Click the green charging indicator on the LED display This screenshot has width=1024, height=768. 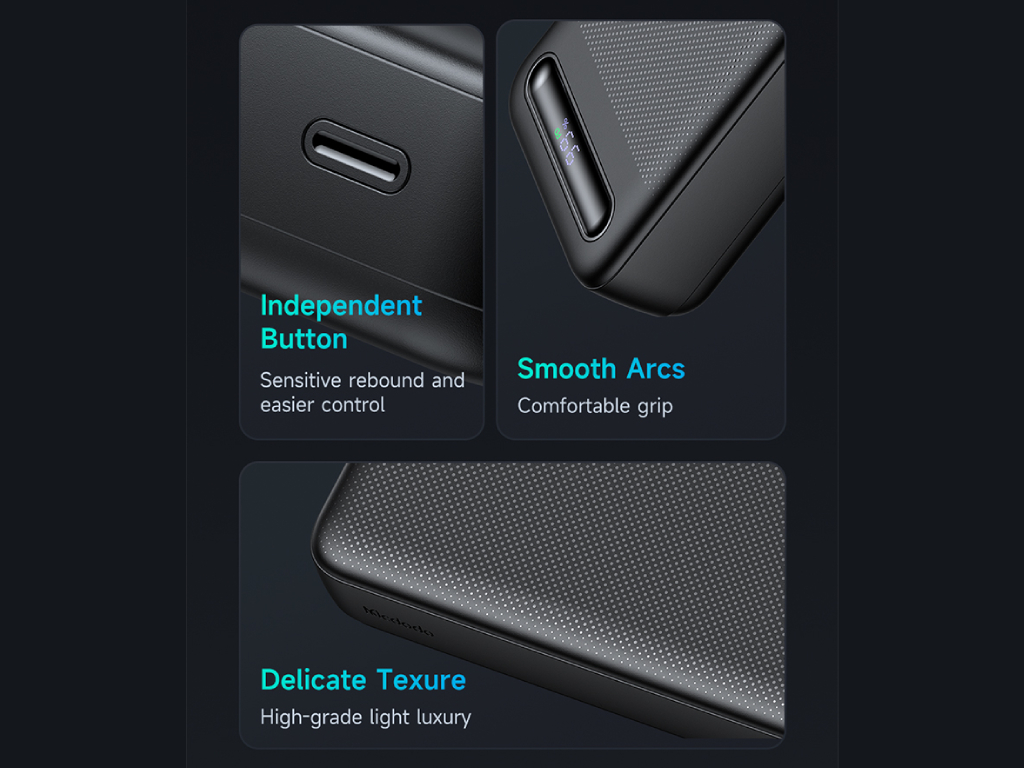(x=558, y=134)
